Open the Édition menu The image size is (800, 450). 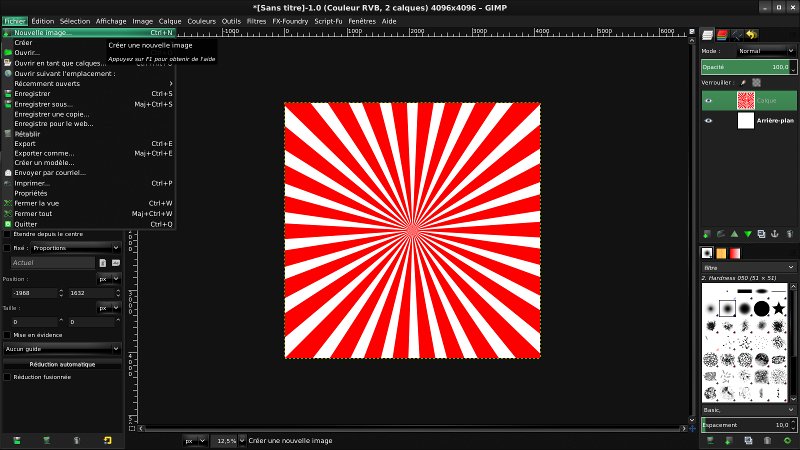42,21
